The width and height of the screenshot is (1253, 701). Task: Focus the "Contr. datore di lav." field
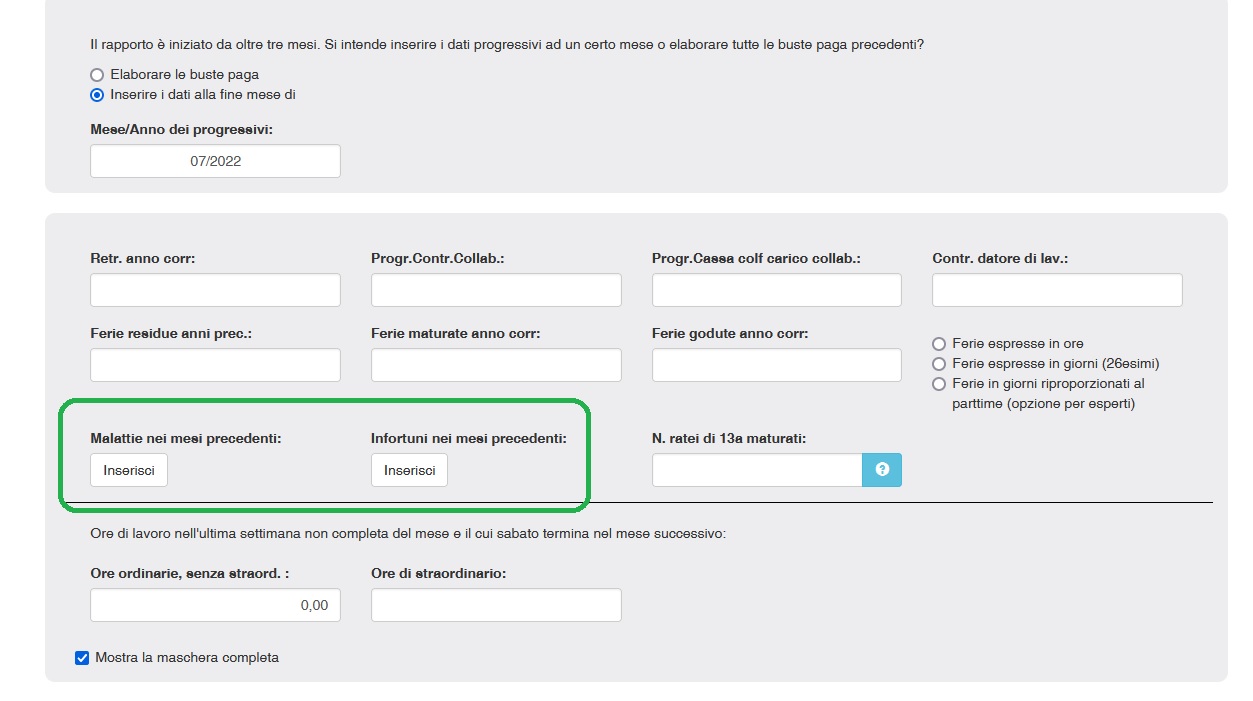1057,290
